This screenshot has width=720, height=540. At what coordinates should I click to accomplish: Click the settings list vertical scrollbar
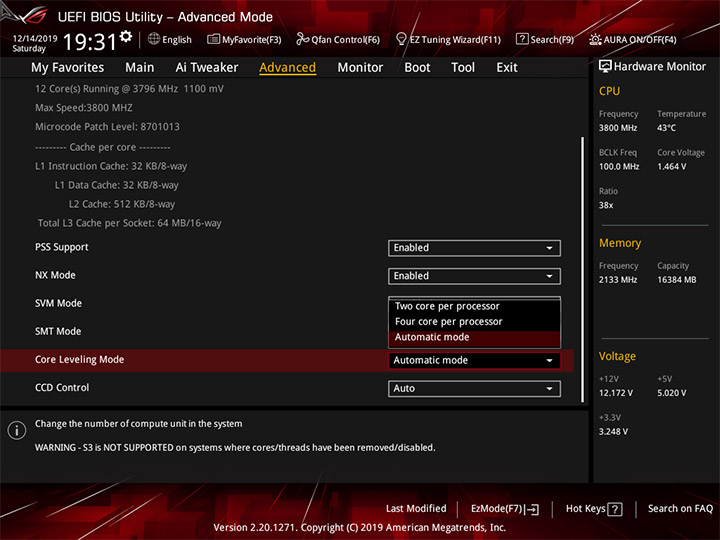(x=583, y=270)
